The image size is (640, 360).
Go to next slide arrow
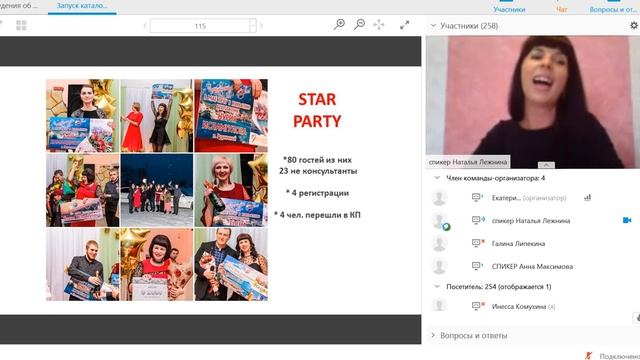261,26
